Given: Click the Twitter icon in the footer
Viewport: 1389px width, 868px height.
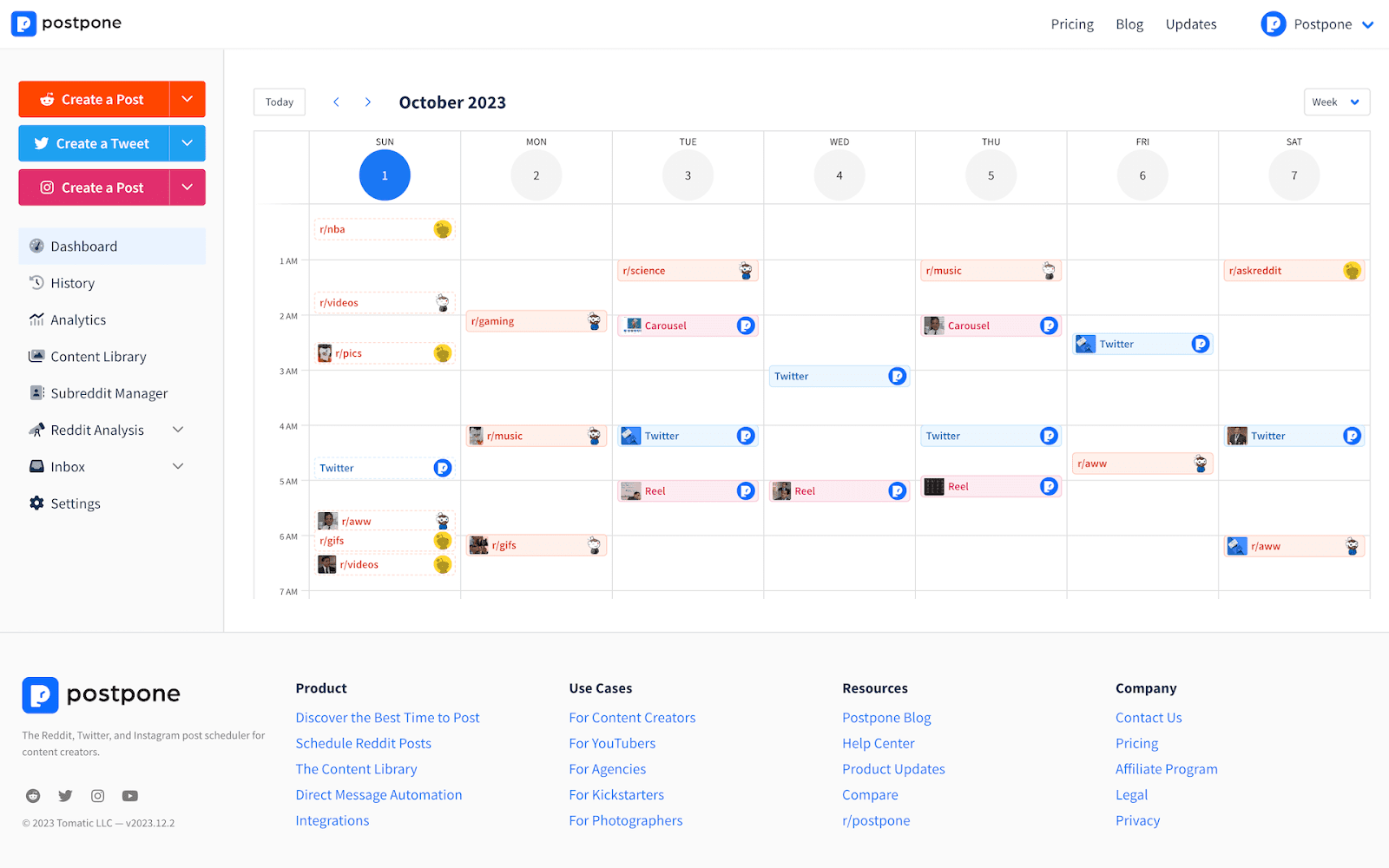Looking at the screenshot, I should (x=65, y=795).
